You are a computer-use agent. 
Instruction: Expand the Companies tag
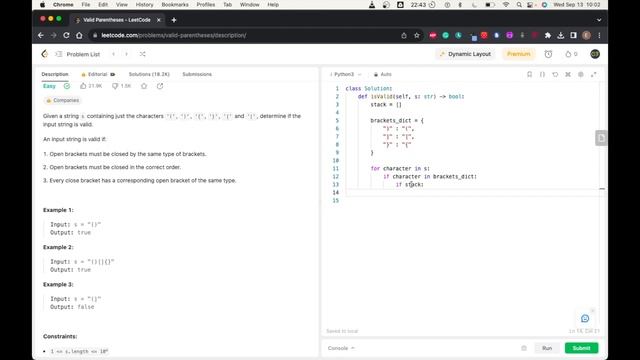62,100
